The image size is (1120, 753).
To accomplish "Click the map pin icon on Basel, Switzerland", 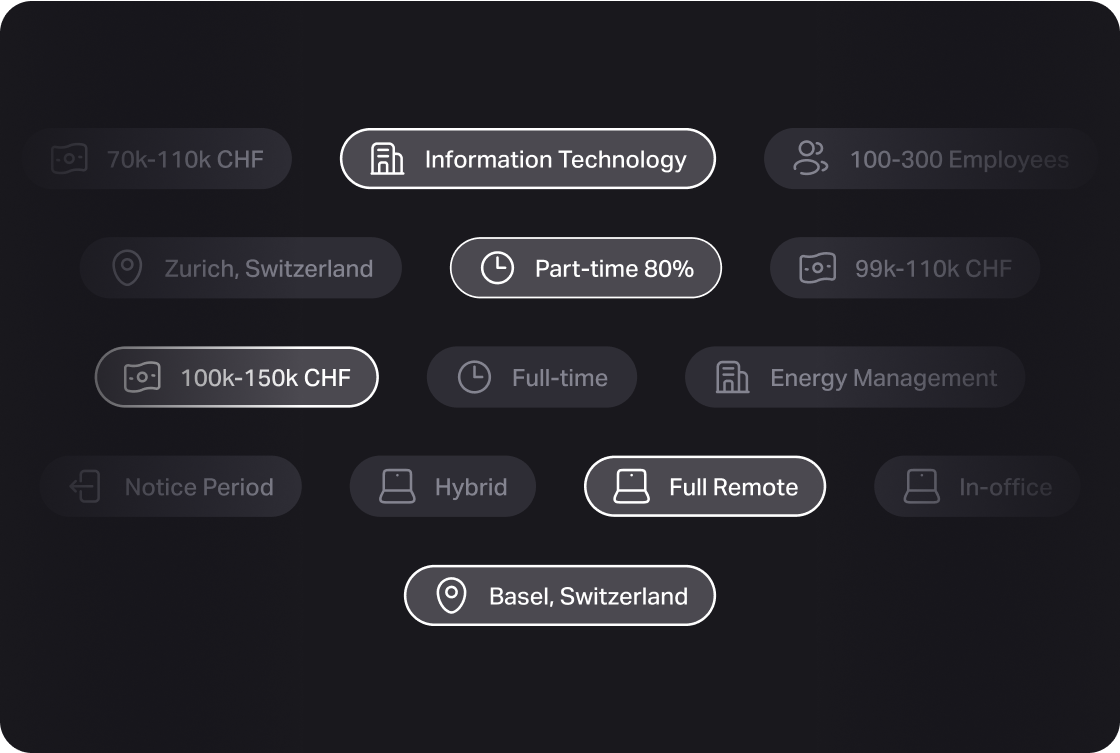I will [451, 596].
